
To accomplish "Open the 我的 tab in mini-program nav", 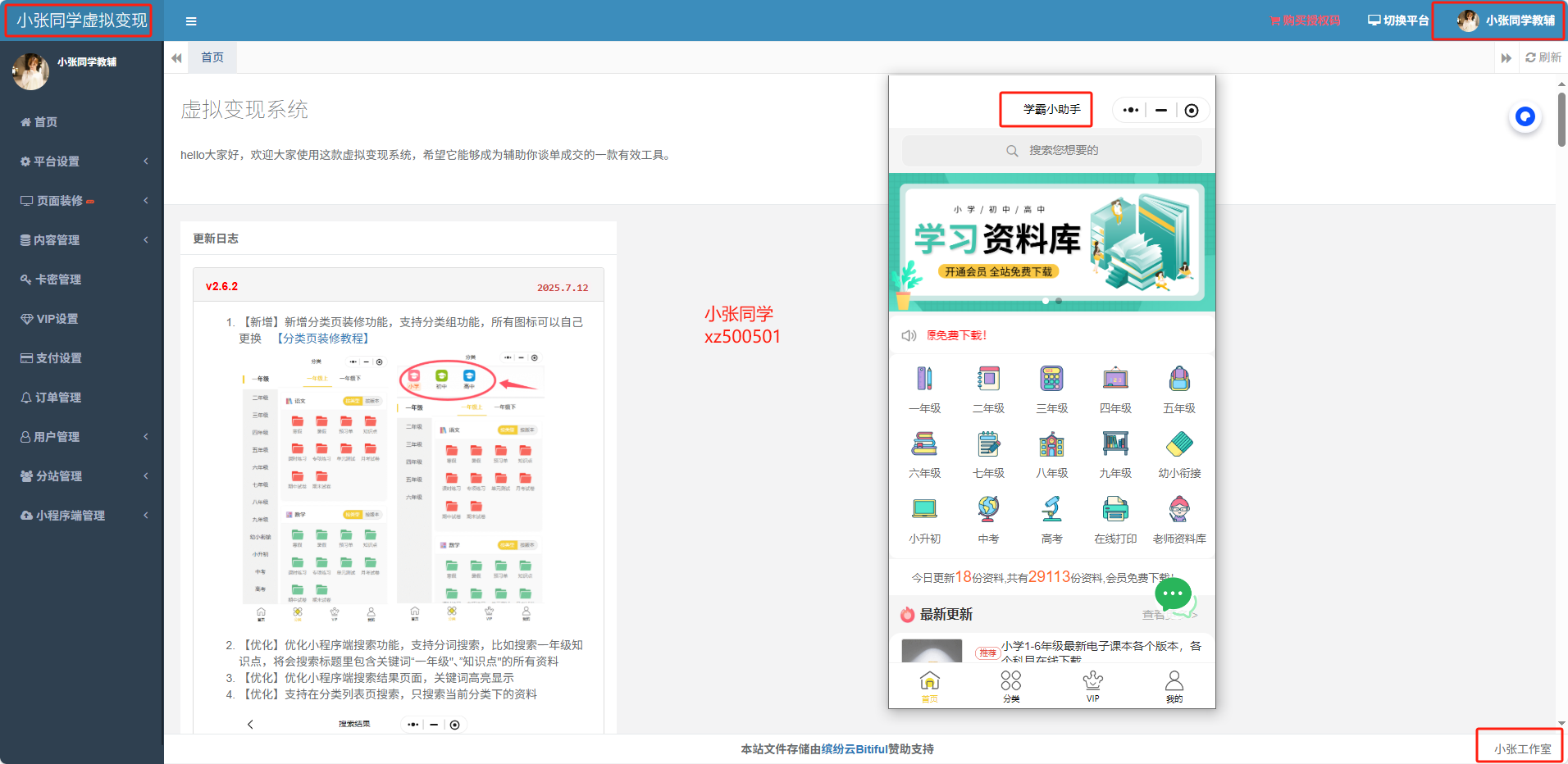I will click(1173, 685).
